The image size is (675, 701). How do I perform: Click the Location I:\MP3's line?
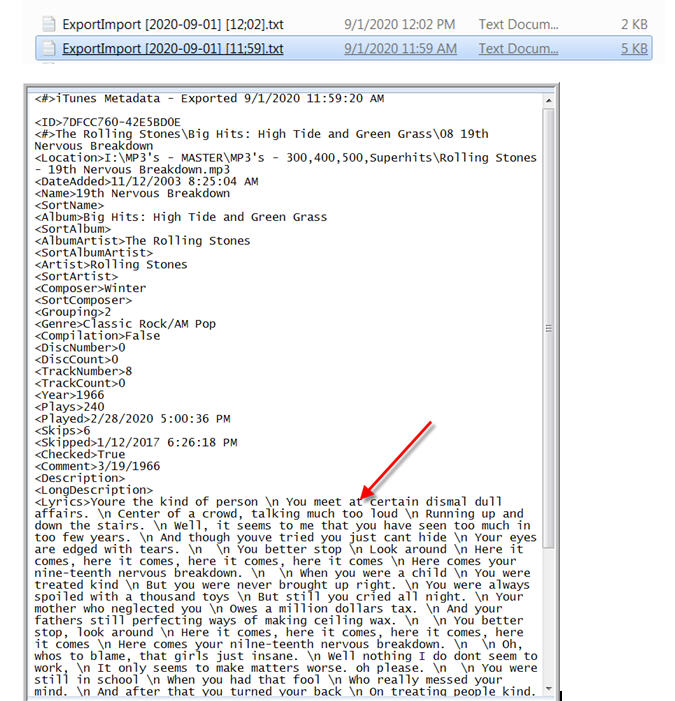pyautogui.click(x=286, y=164)
